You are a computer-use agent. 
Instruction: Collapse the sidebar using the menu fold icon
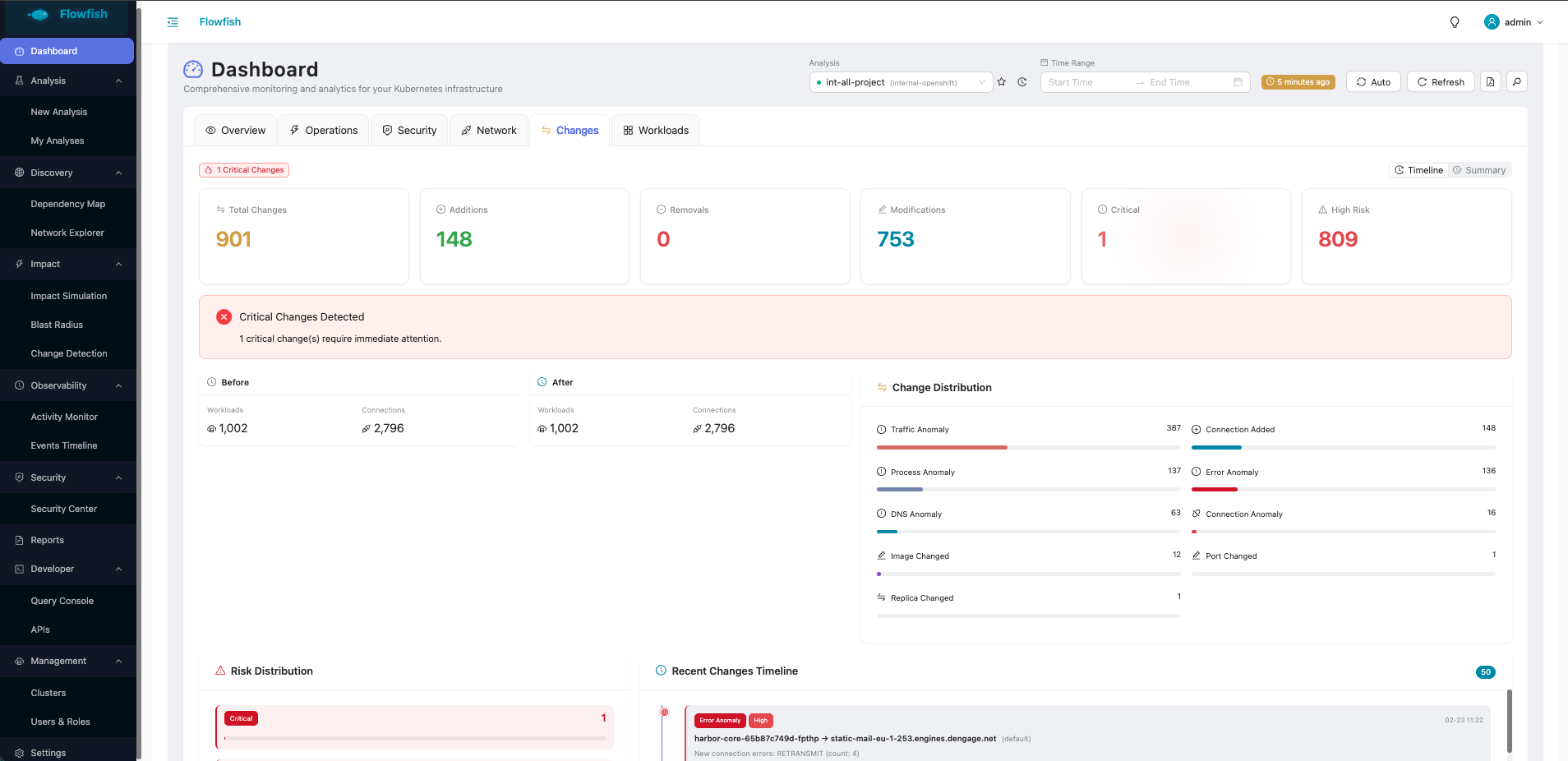[x=173, y=22]
